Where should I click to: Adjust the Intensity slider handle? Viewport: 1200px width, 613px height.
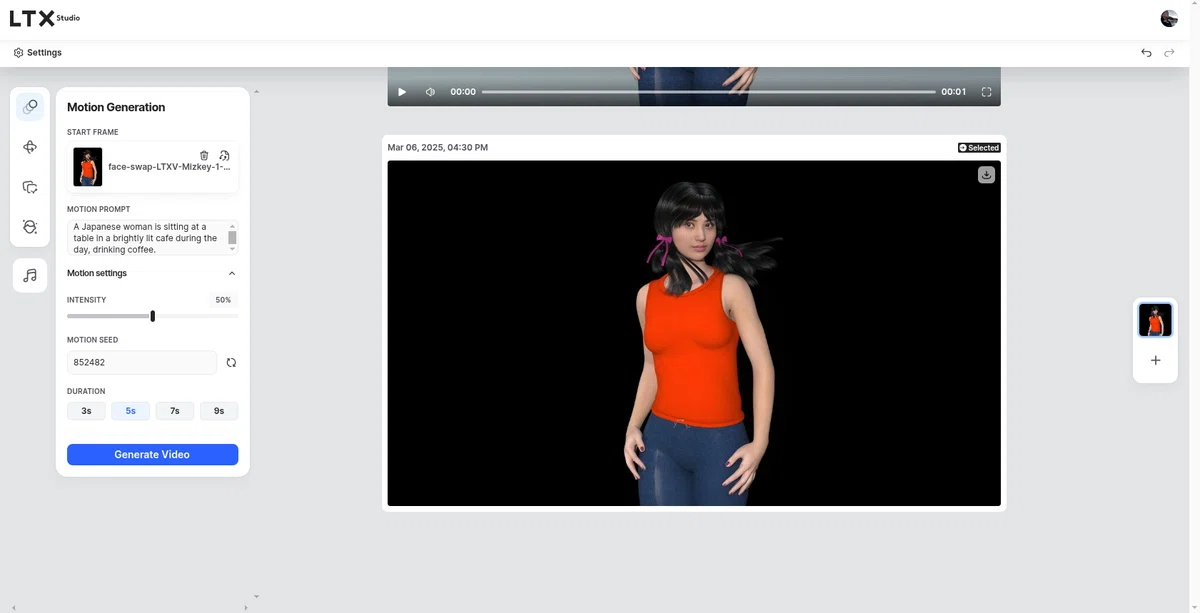pyautogui.click(x=152, y=316)
